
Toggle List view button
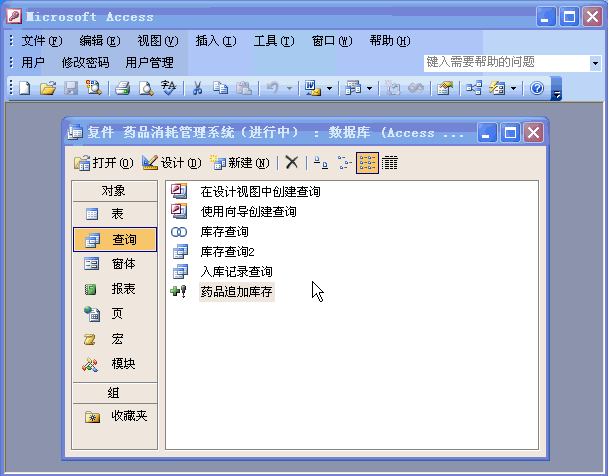(367, 163)
